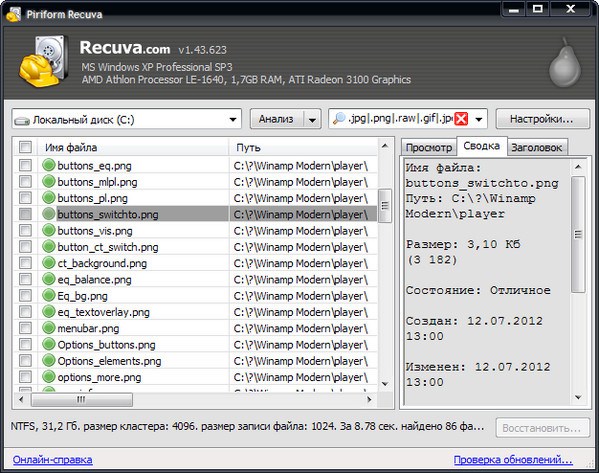The height and width of the screenshot is (473, 599).
Task: Switch to the Просмотр tab
Action: 429,147
